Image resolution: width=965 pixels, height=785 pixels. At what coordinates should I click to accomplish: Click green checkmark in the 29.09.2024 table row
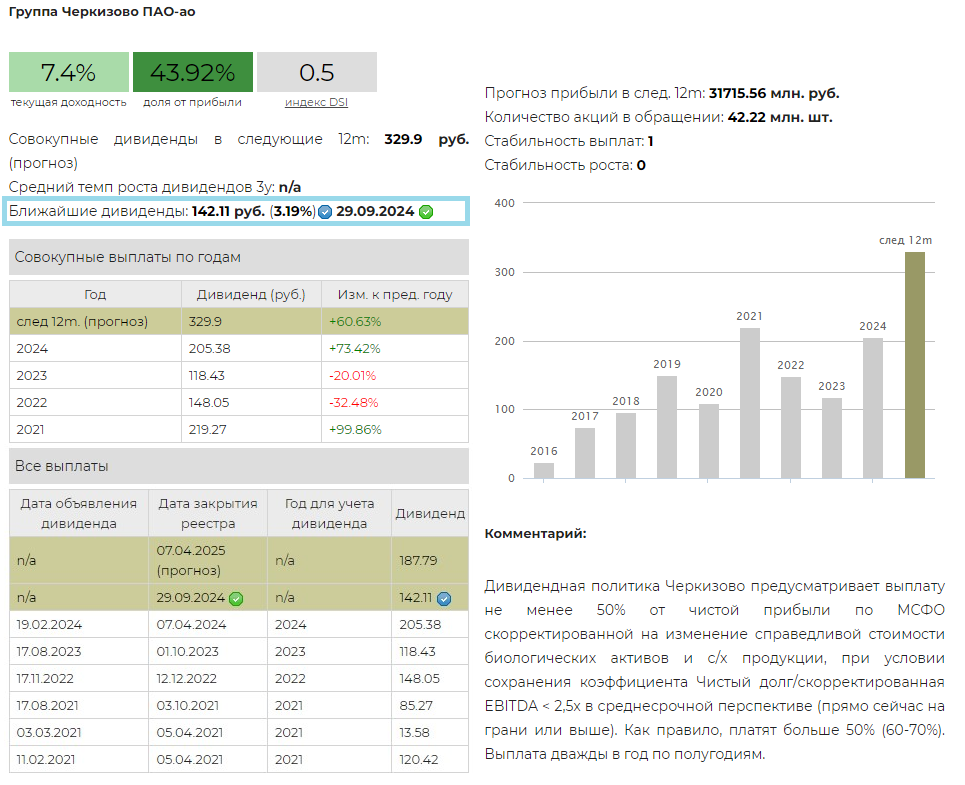pyautogui.click(x=236, y=598)
